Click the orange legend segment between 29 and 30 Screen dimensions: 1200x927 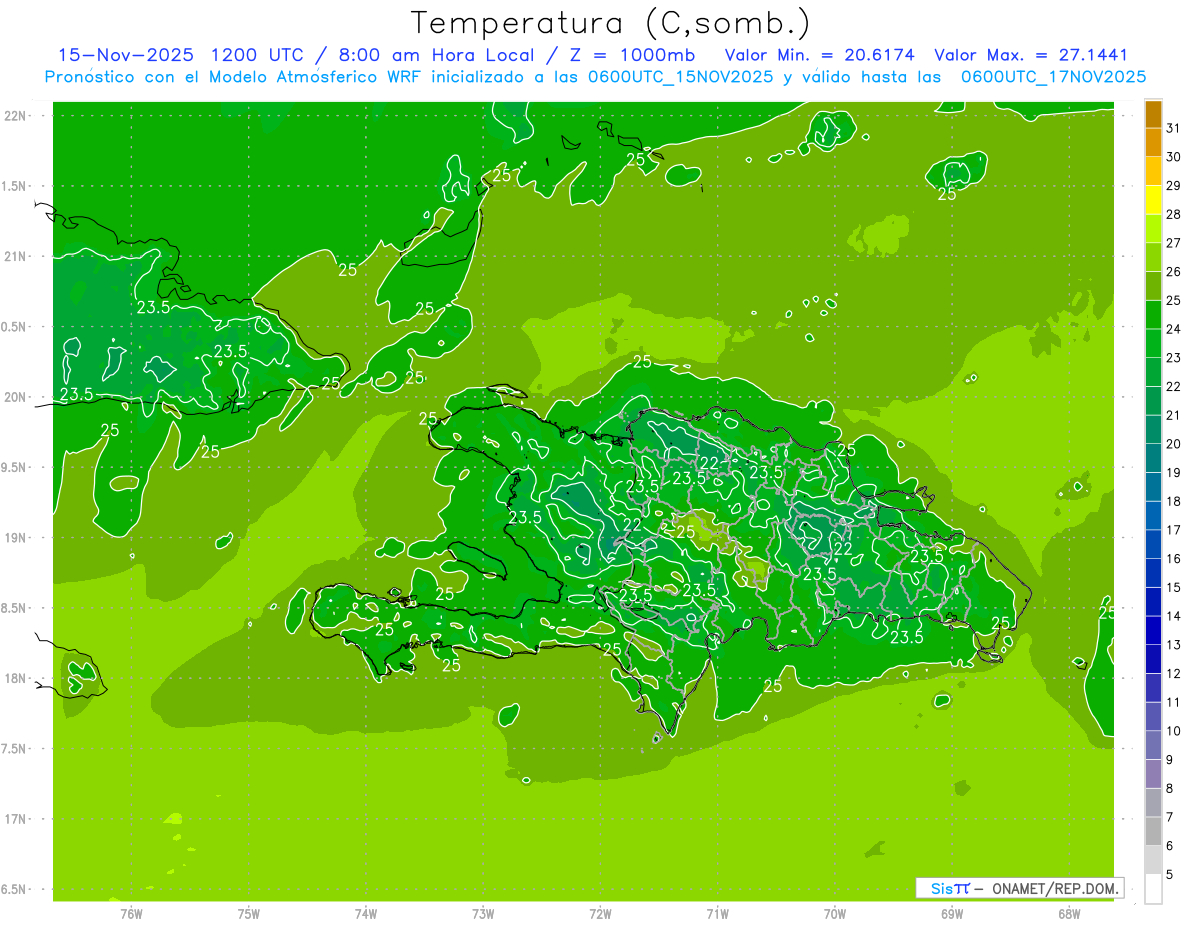[1153, 171]
